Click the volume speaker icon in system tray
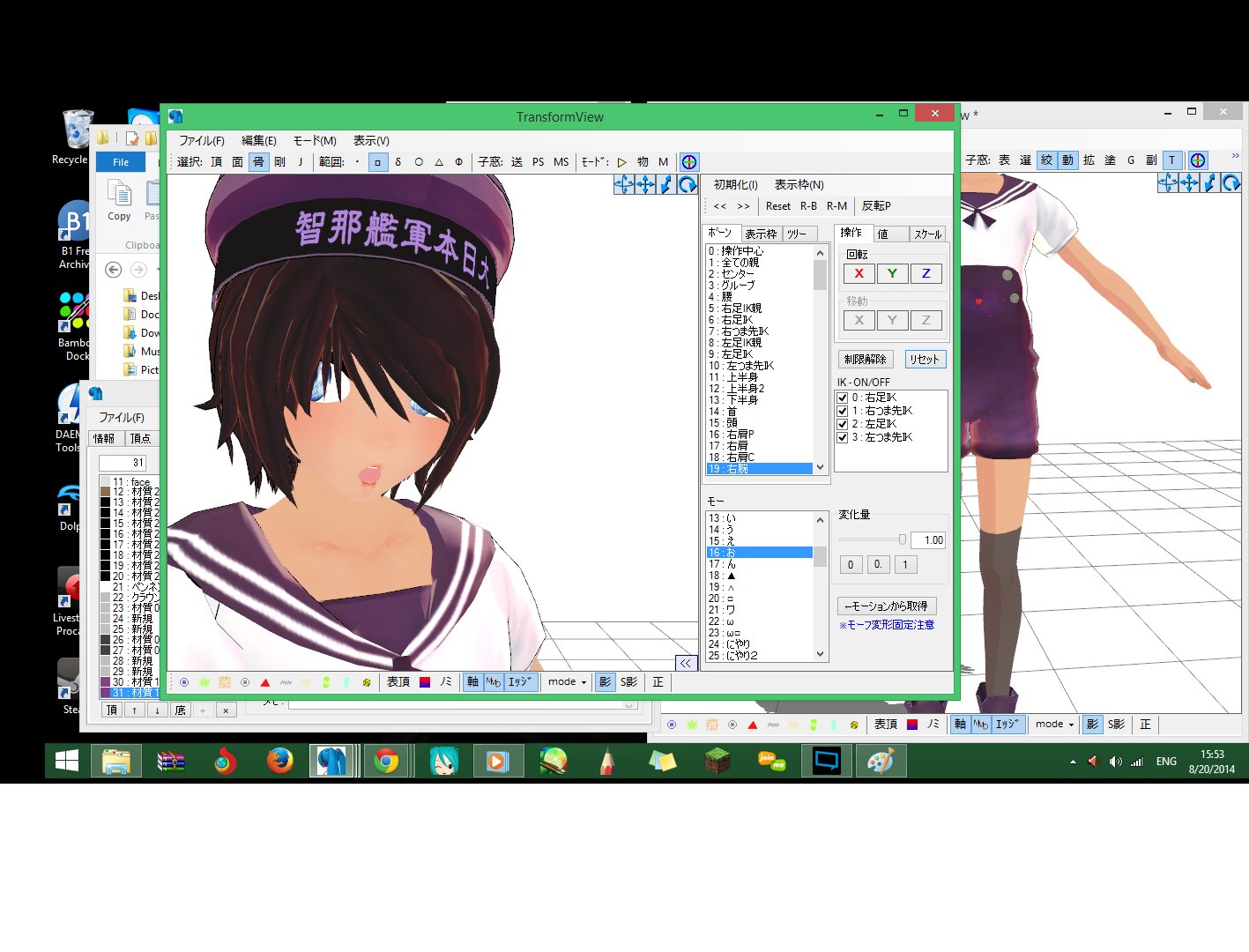 click(x=1115, y=762)
